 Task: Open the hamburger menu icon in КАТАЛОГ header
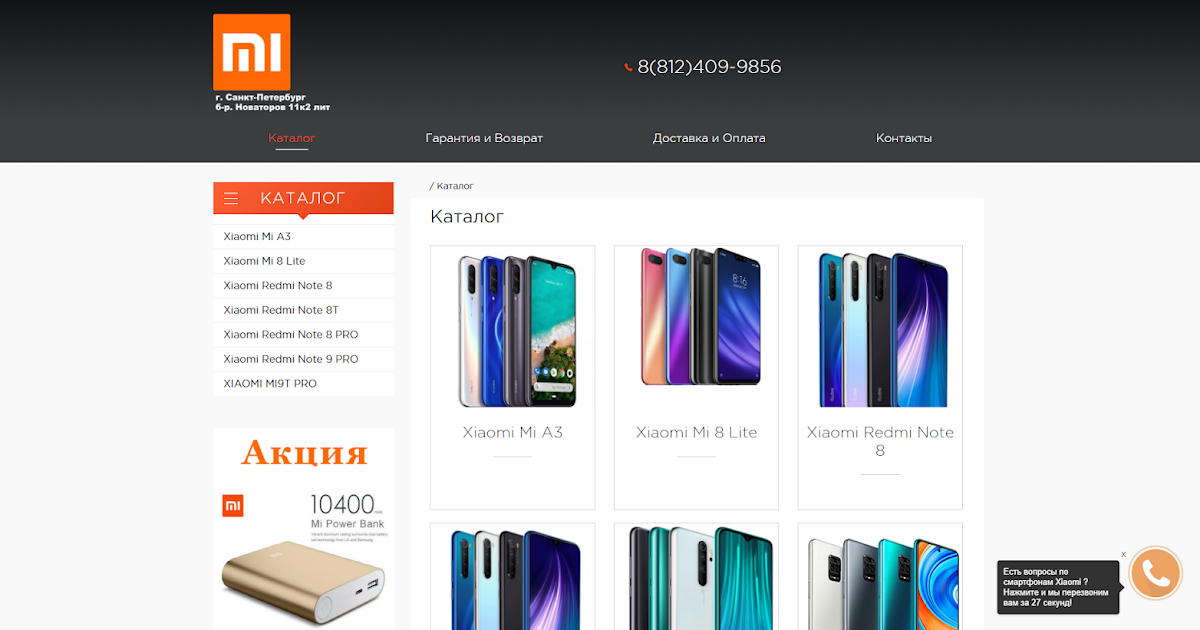[231, 198]
